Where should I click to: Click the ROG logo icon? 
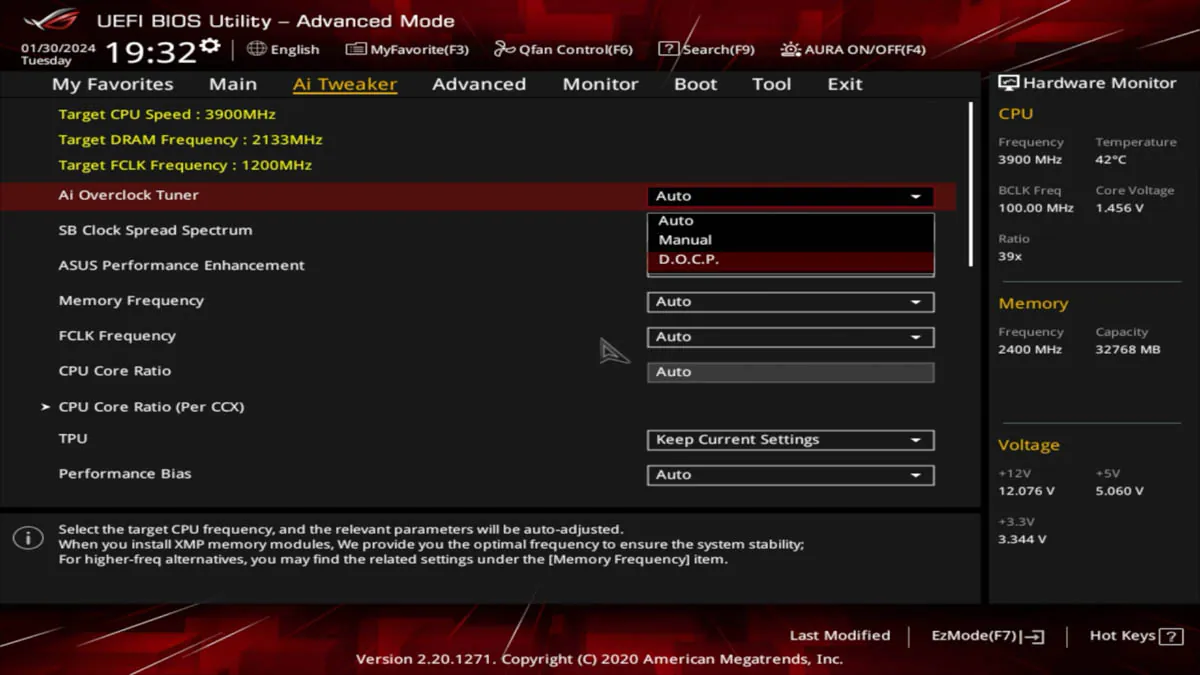tap(53, 20)
